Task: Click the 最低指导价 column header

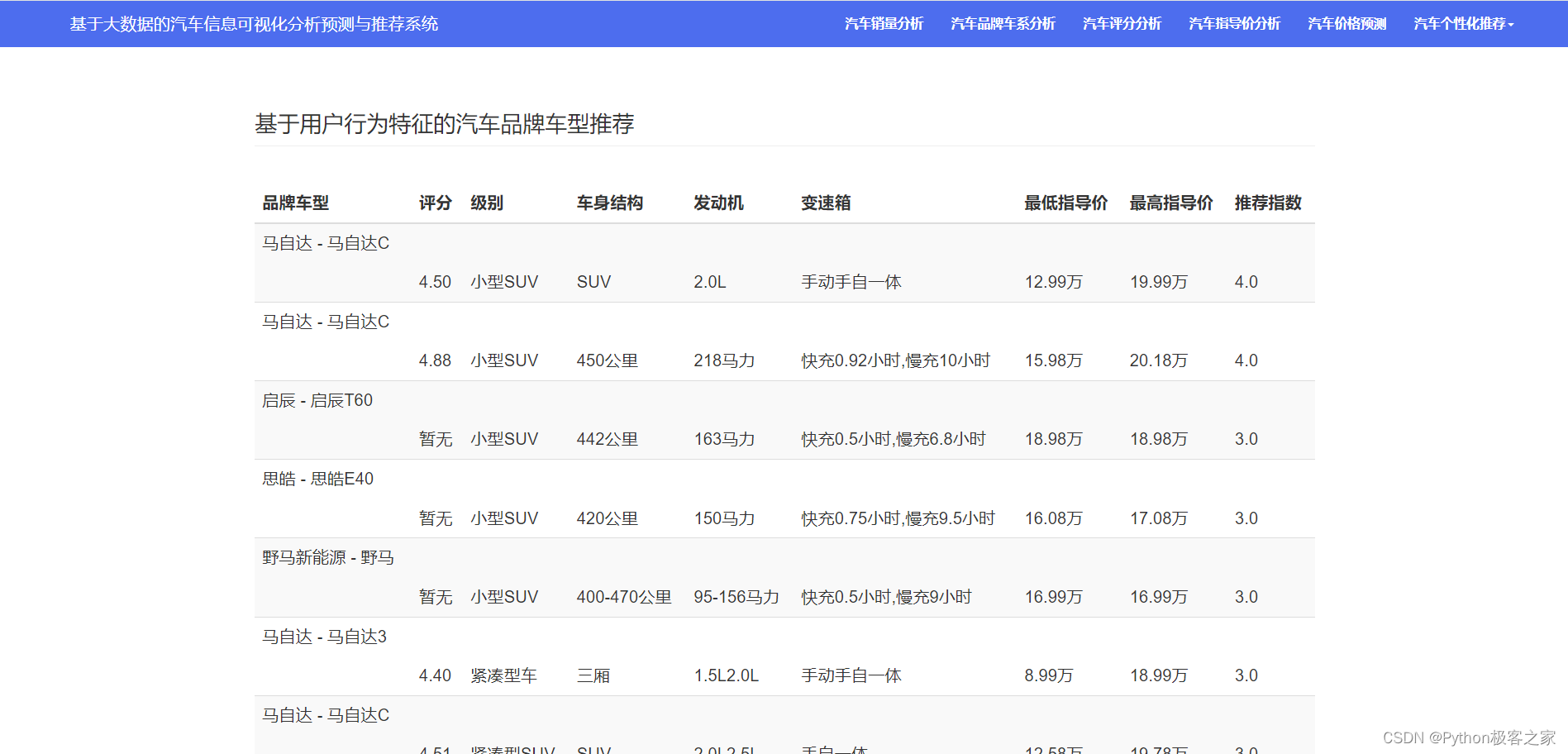Action: click(1066, 203)
